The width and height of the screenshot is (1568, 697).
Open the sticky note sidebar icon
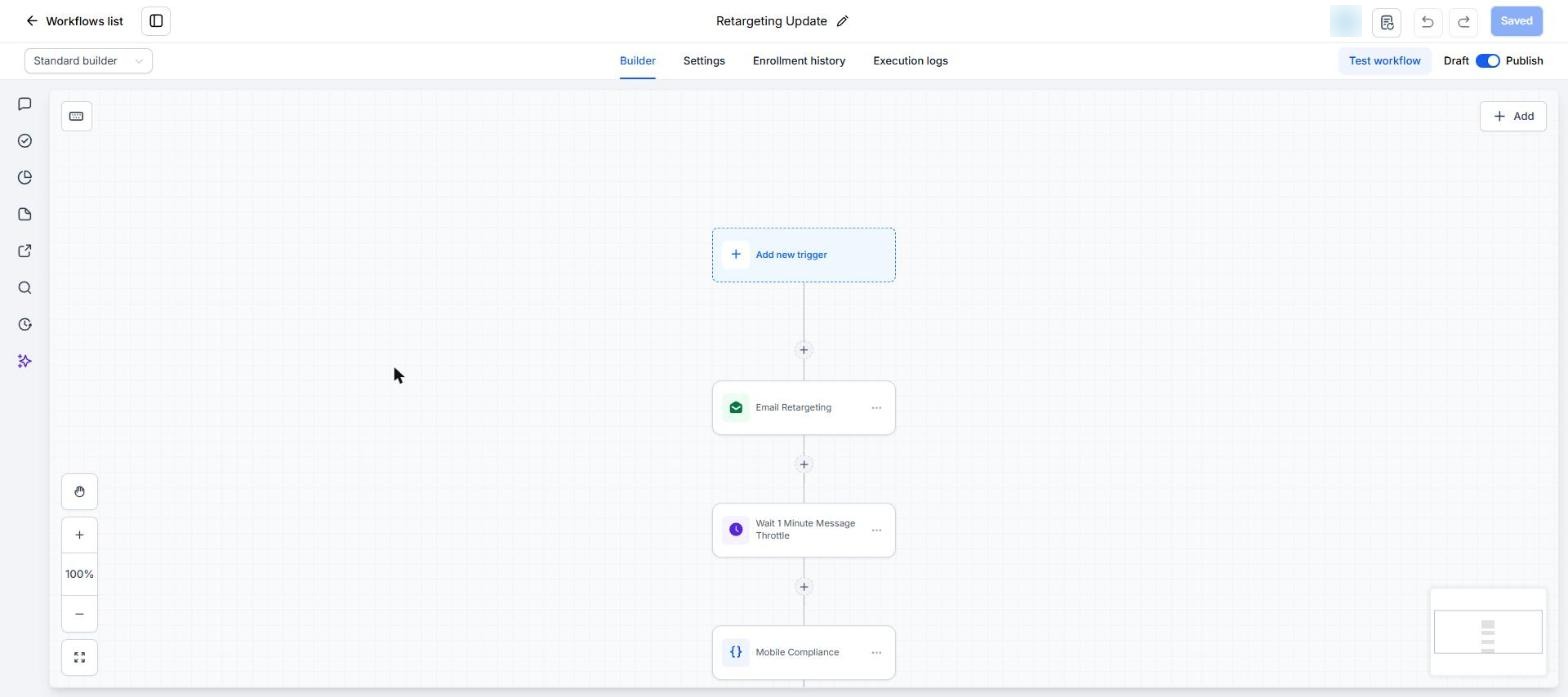tap(25, 214)
